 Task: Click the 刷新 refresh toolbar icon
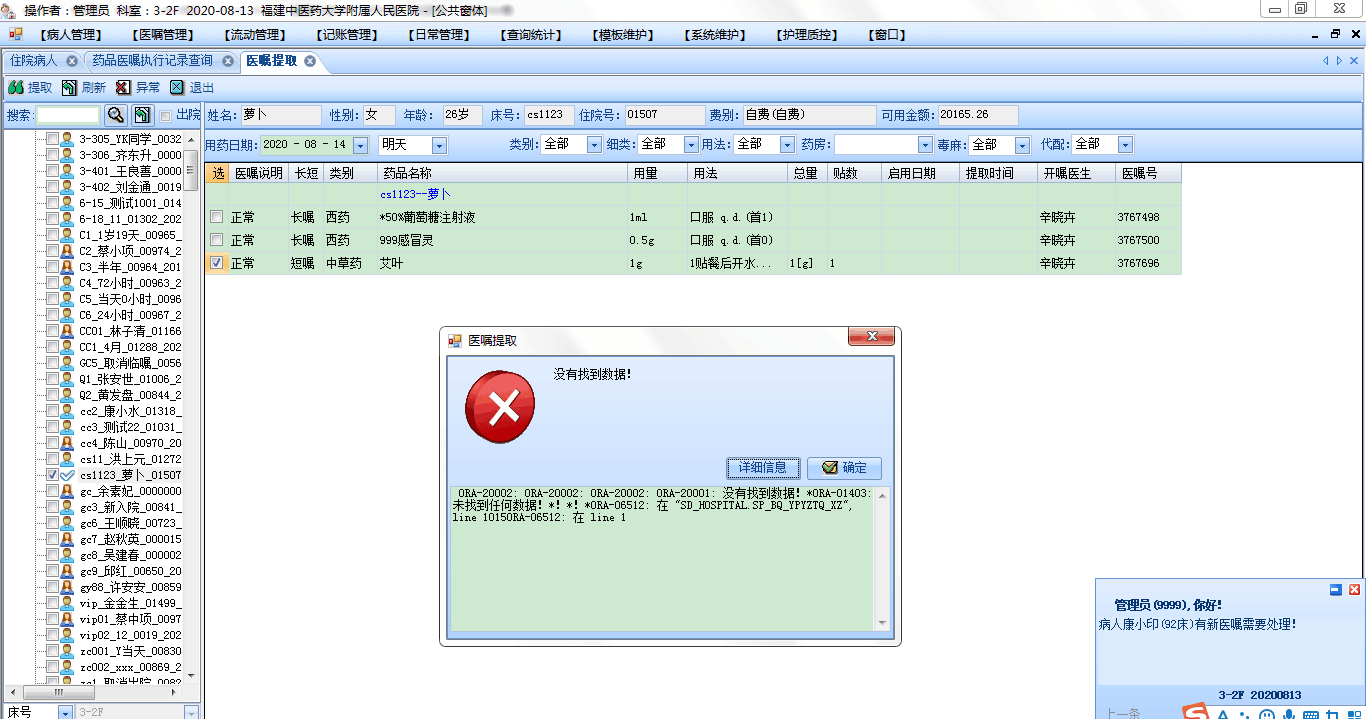point(69,88)
